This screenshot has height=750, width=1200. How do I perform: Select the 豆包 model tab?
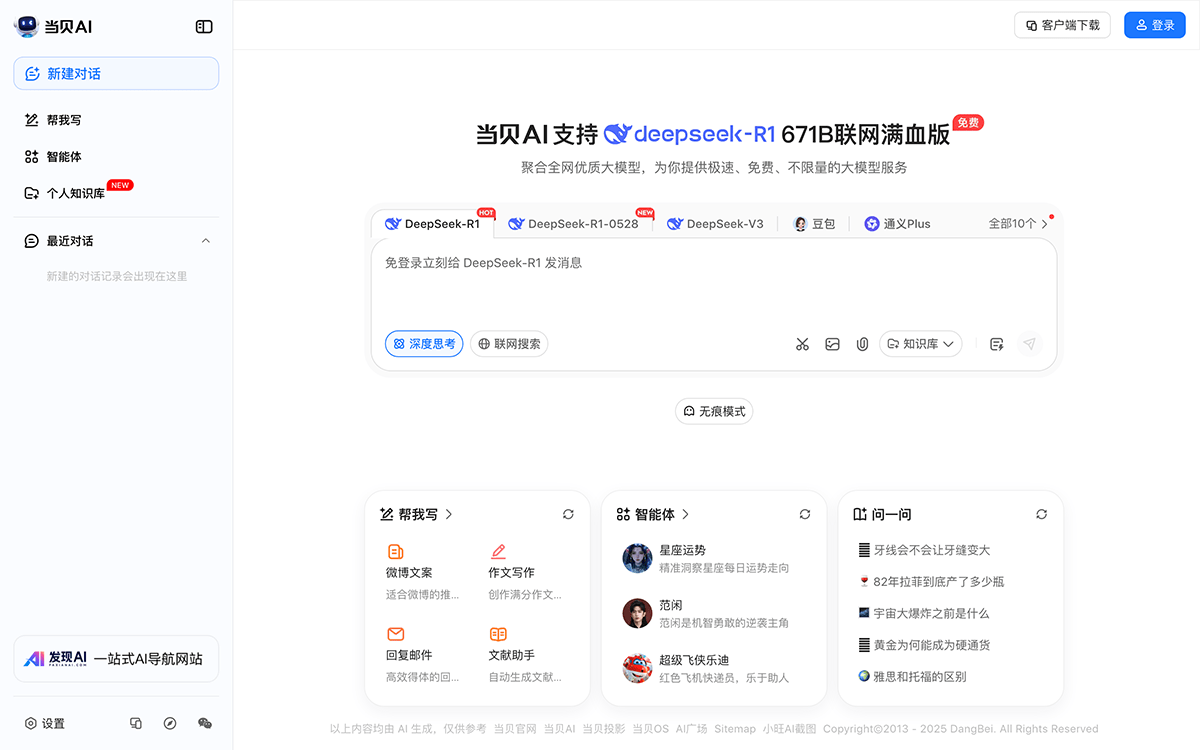pos(814,224)
